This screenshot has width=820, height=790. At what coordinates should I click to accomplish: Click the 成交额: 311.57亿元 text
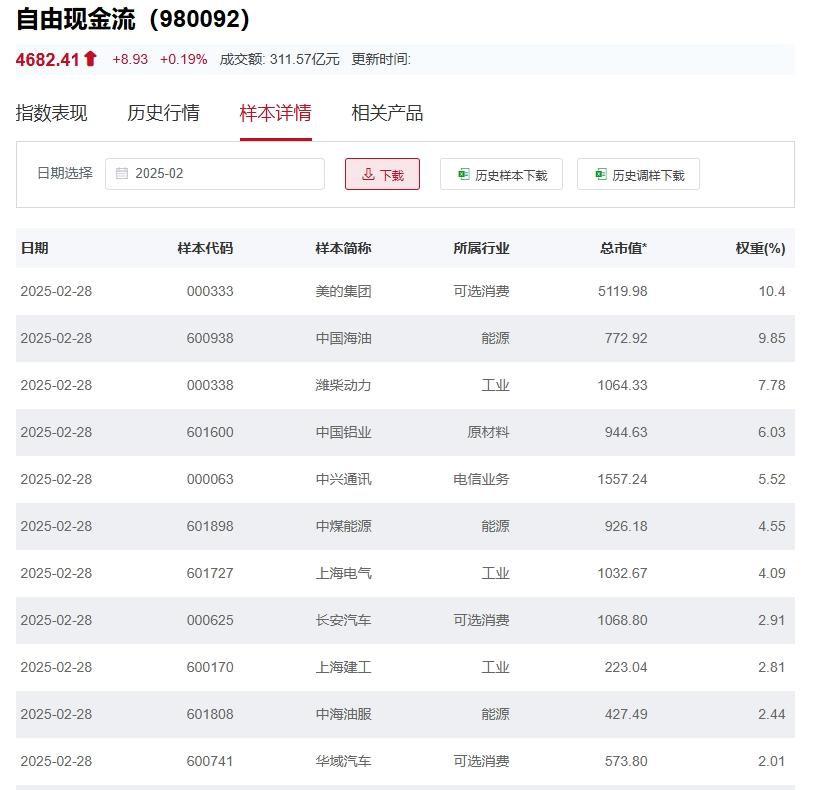(279, 59)
